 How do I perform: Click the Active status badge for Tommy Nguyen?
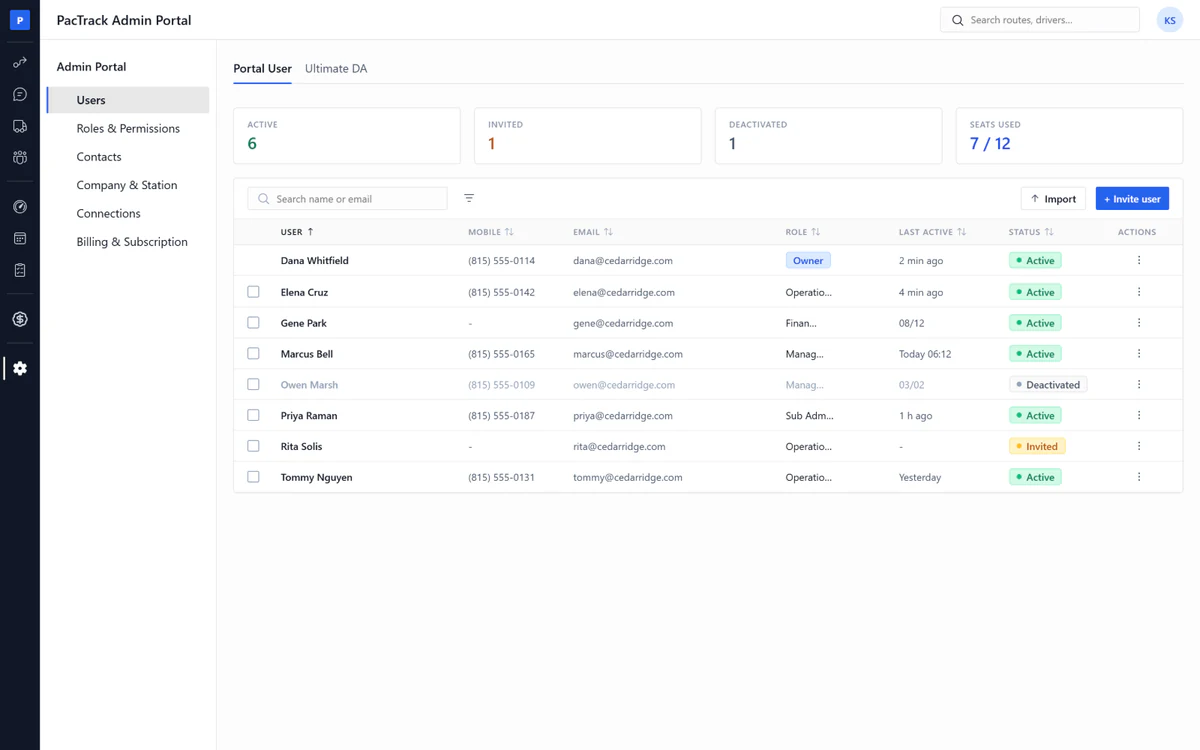[1035, 477]
